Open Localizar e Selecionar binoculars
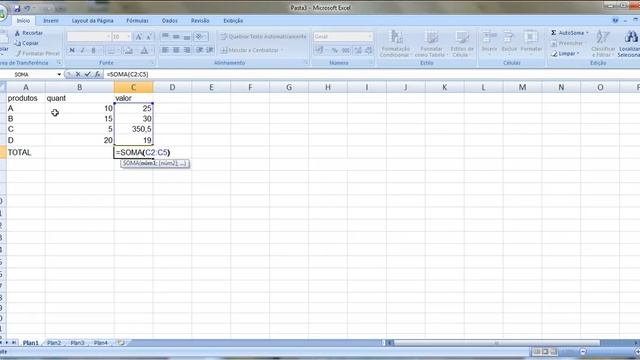640x360 pixels. tap(630, 44)
